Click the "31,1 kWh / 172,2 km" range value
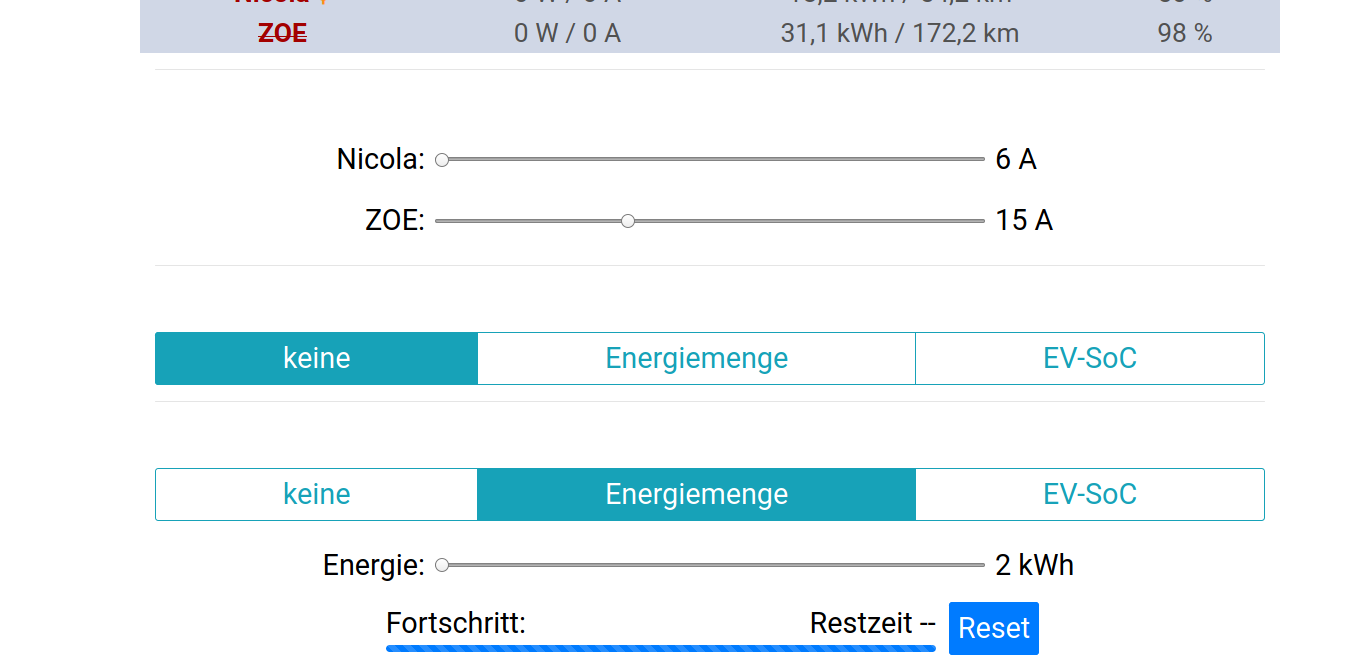Viewport: 1356px width, 666px height. (x=899, y=33)
